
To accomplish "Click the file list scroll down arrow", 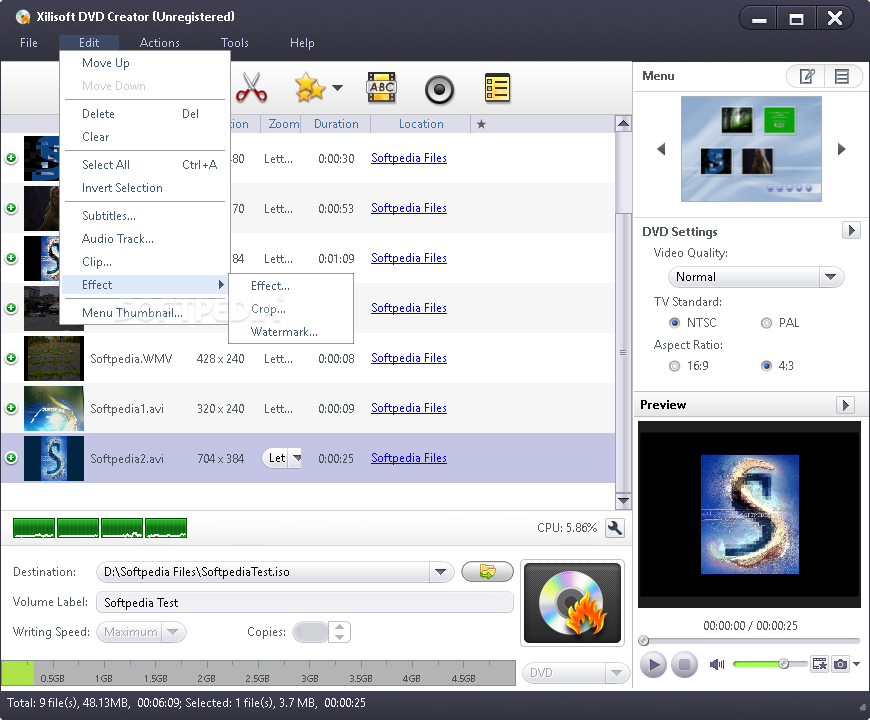I will pyautogui.click(x=623, y=501).
